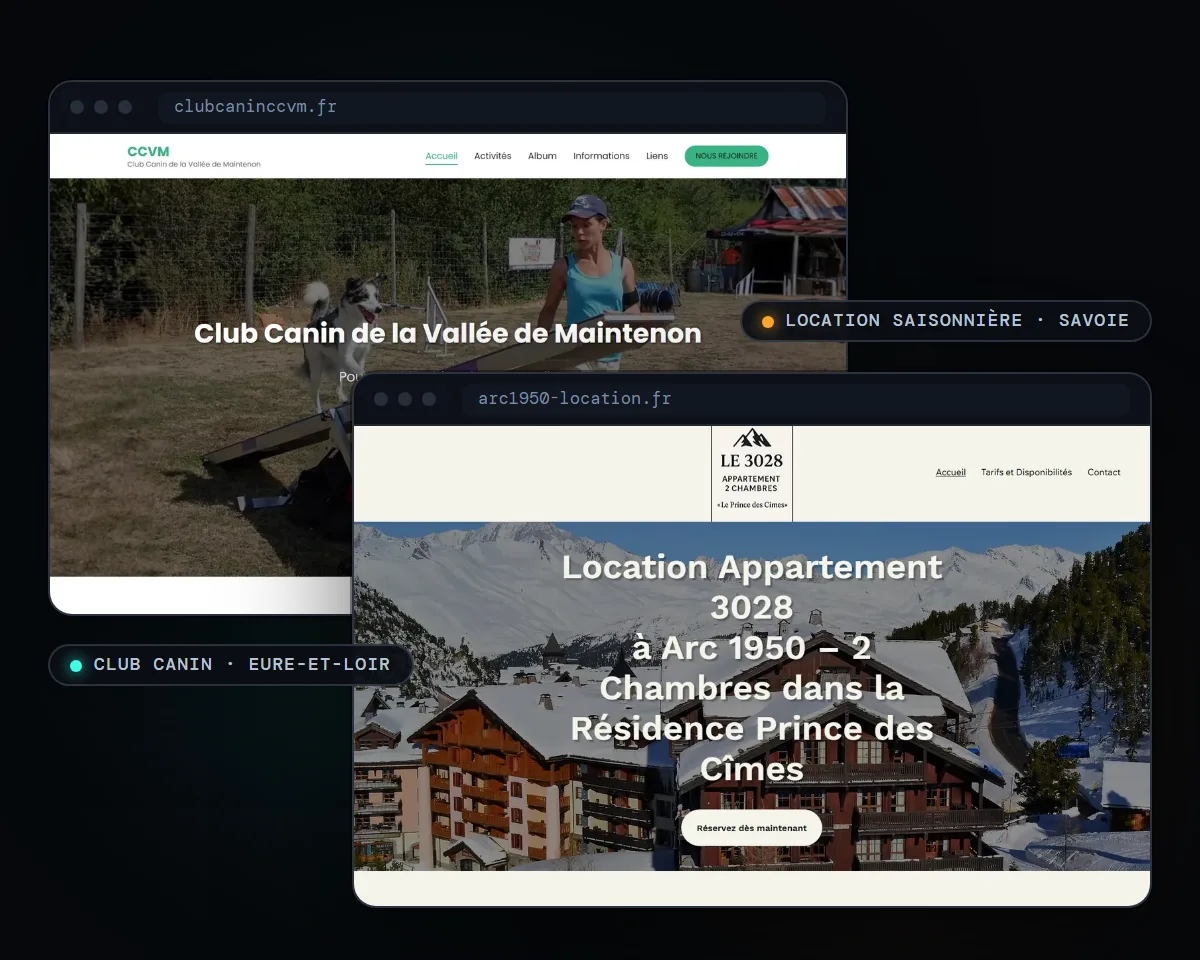Open Activités in the CCVM navigation
The height and width of the screenshot is (960, 1200).
tap(492, 156)
